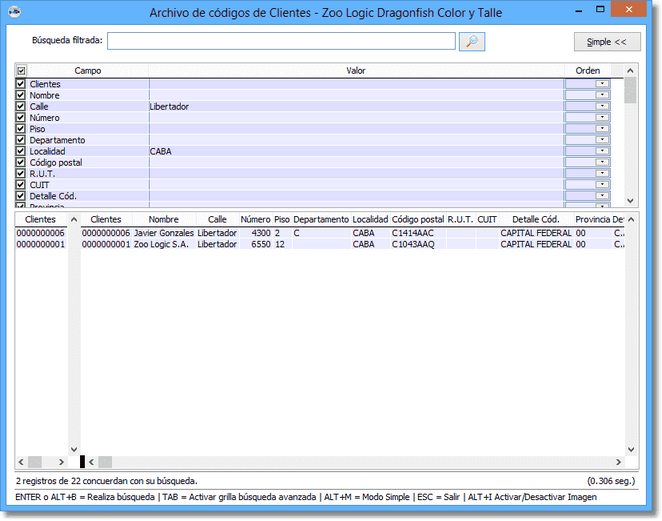Screen dimensions: 662x521
Task: Click left arrow of results horizontal scrollbar
Action: tap(92, 462)
